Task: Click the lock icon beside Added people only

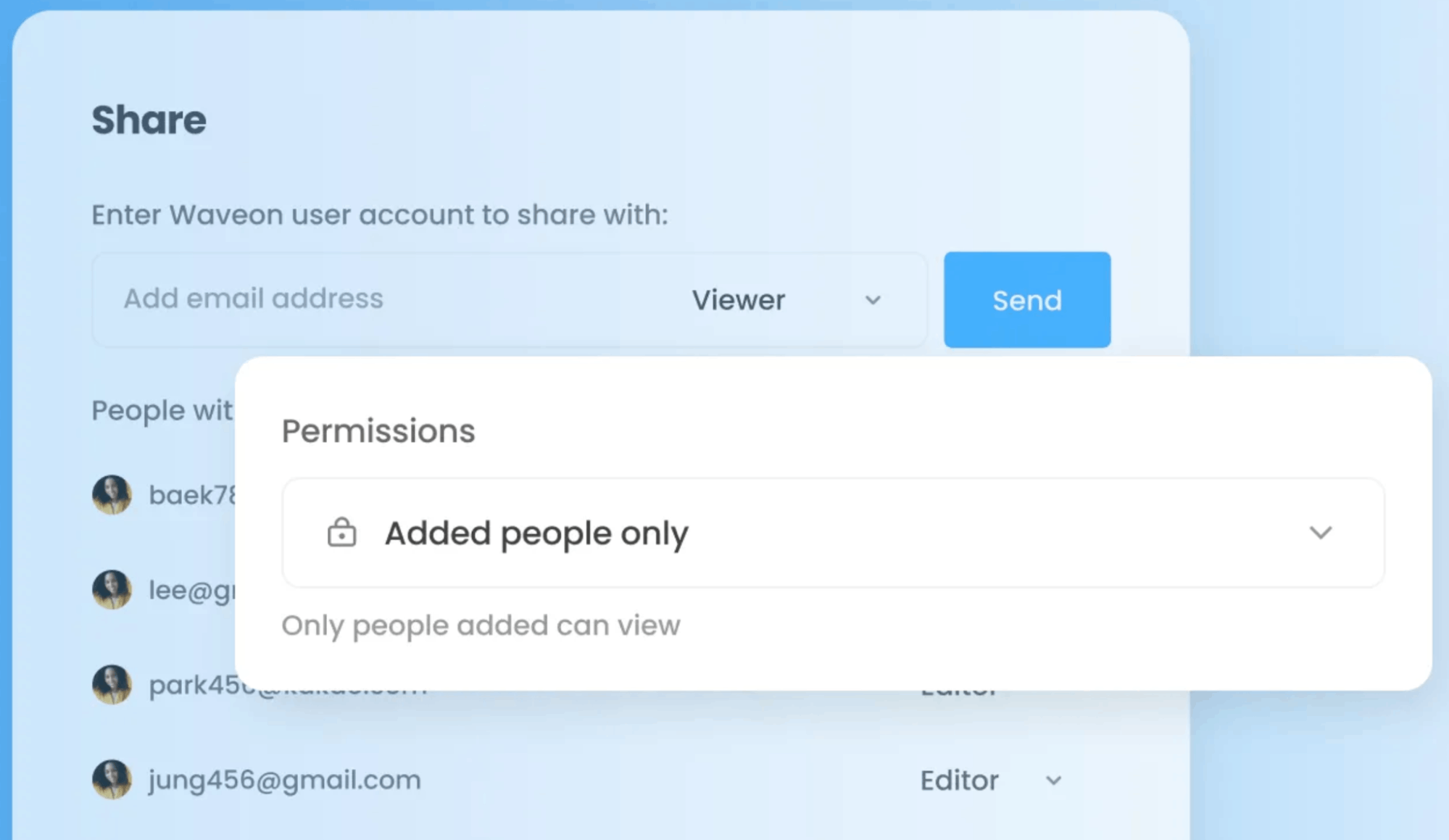Action: point(341,533)
